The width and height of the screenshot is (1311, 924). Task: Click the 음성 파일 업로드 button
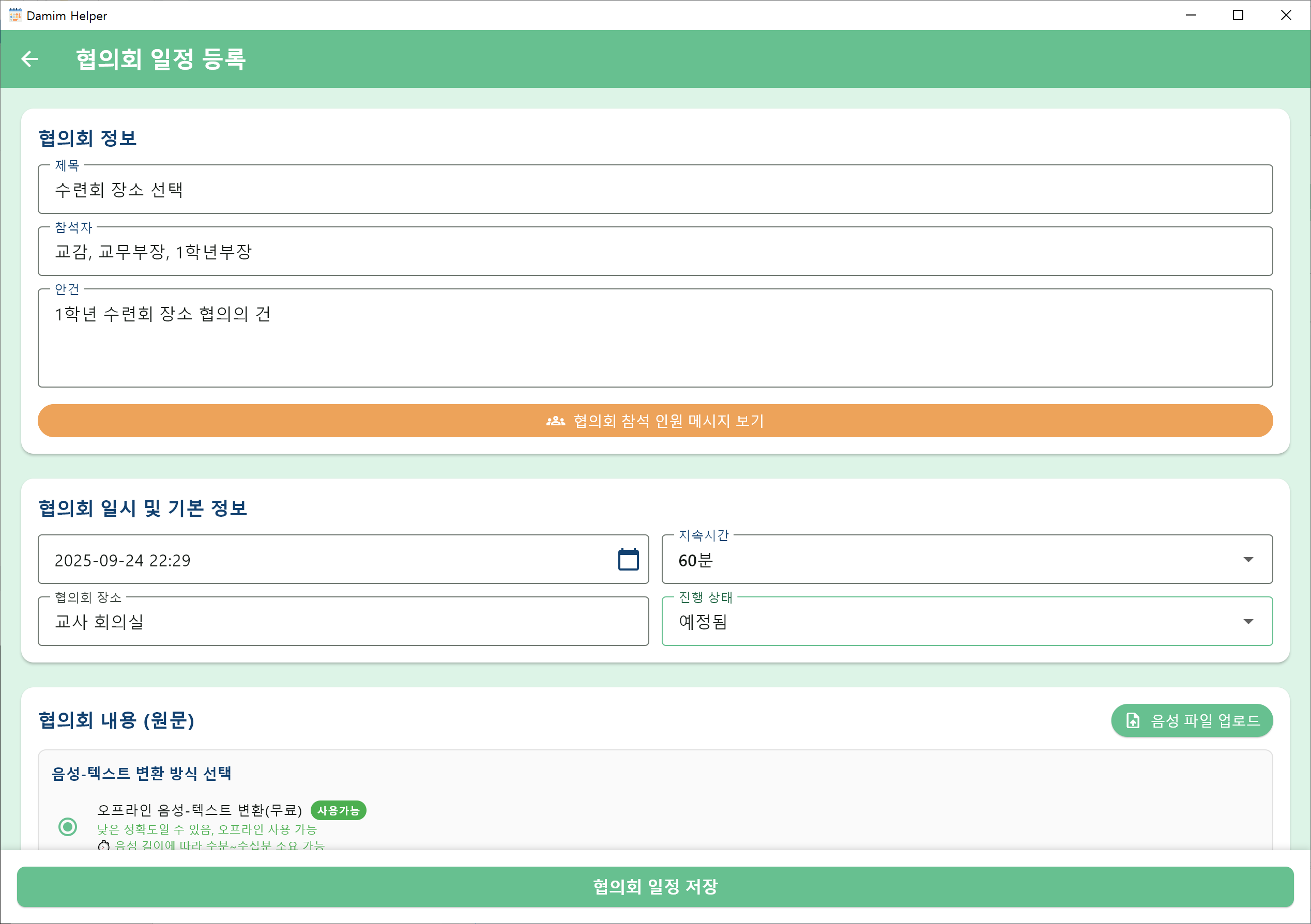click(x=1192, y=721)
